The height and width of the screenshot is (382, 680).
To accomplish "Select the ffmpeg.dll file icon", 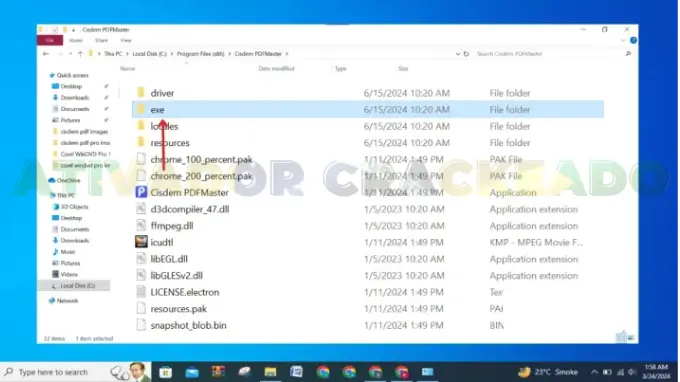I will point(141,225).
